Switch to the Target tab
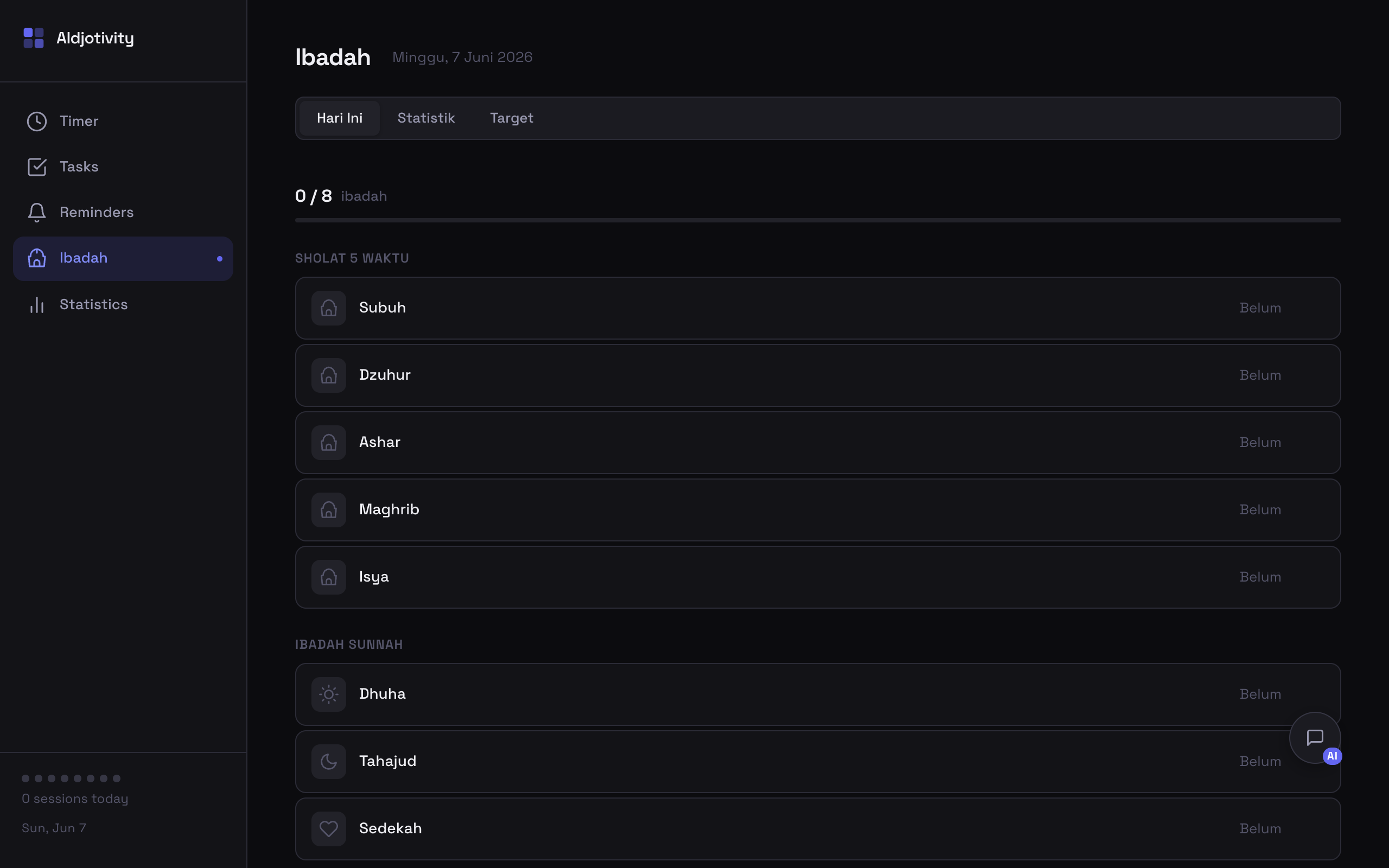Screen dimensions: 1389x868 pyautogui.click(x=512, y=118)
